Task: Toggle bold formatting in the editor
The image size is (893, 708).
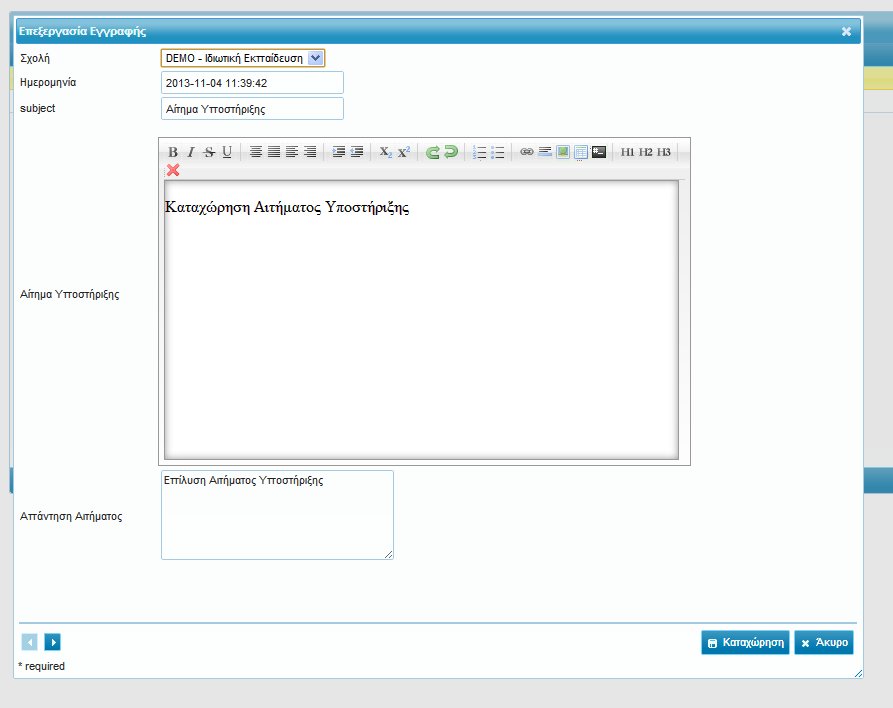Action: click(173, 152)
